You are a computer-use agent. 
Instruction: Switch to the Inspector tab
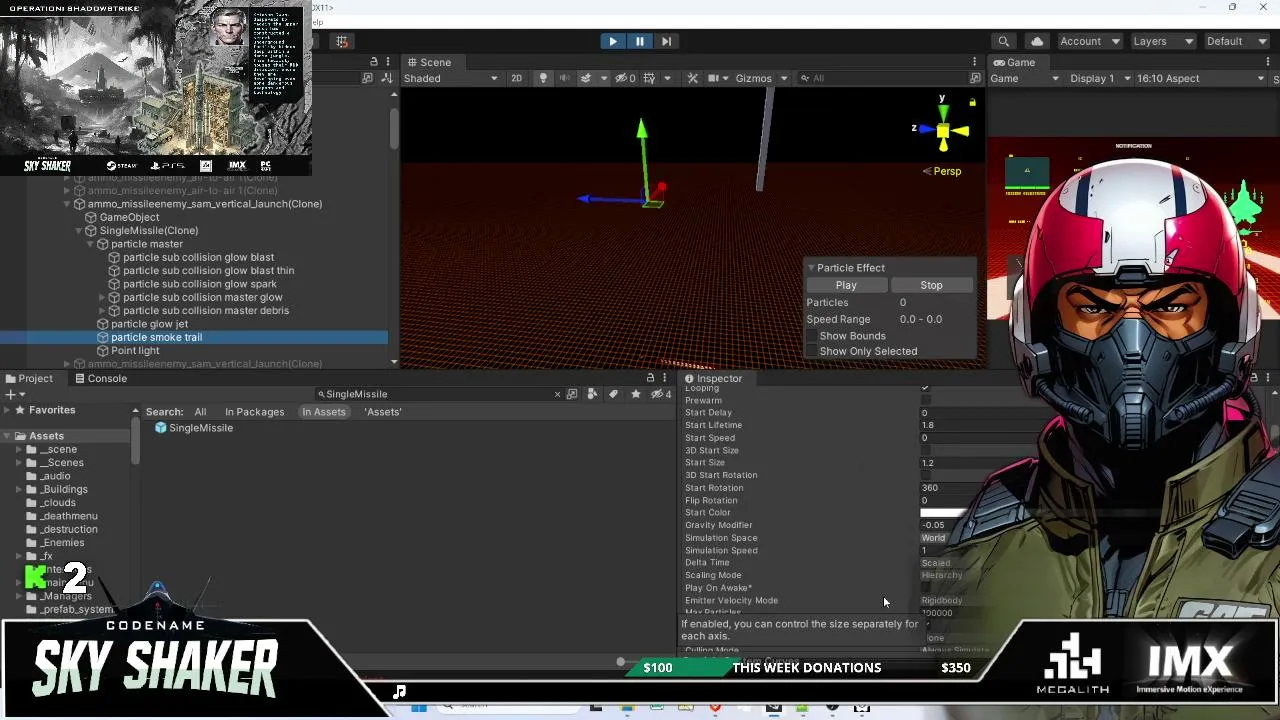click(x=714, y=379)
